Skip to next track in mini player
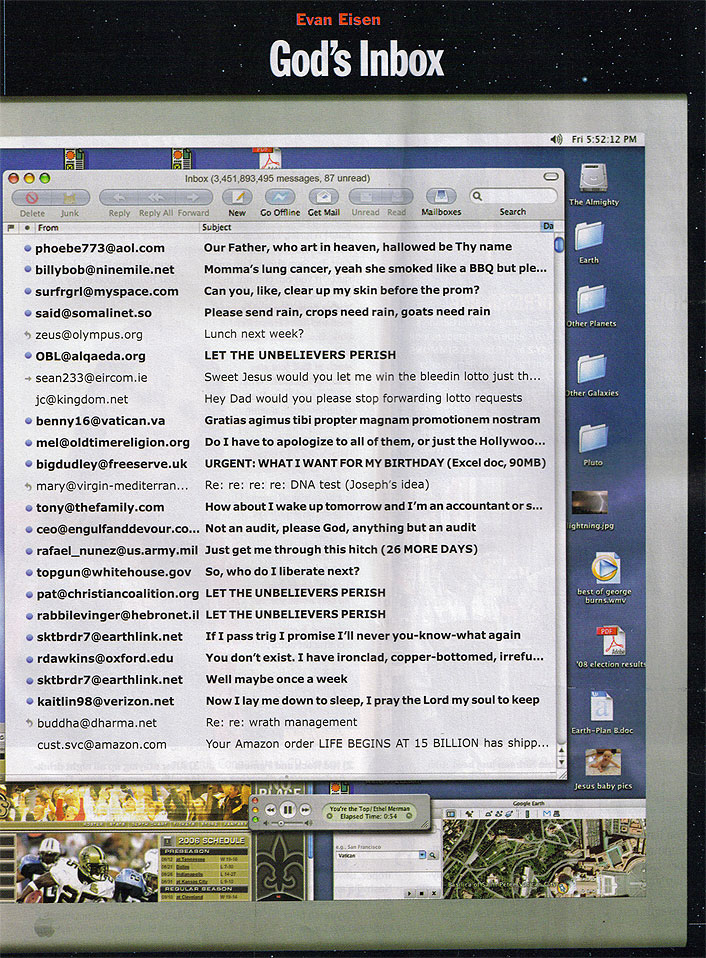706x958 pixels. pyautogui.click(x=305, y=810)
